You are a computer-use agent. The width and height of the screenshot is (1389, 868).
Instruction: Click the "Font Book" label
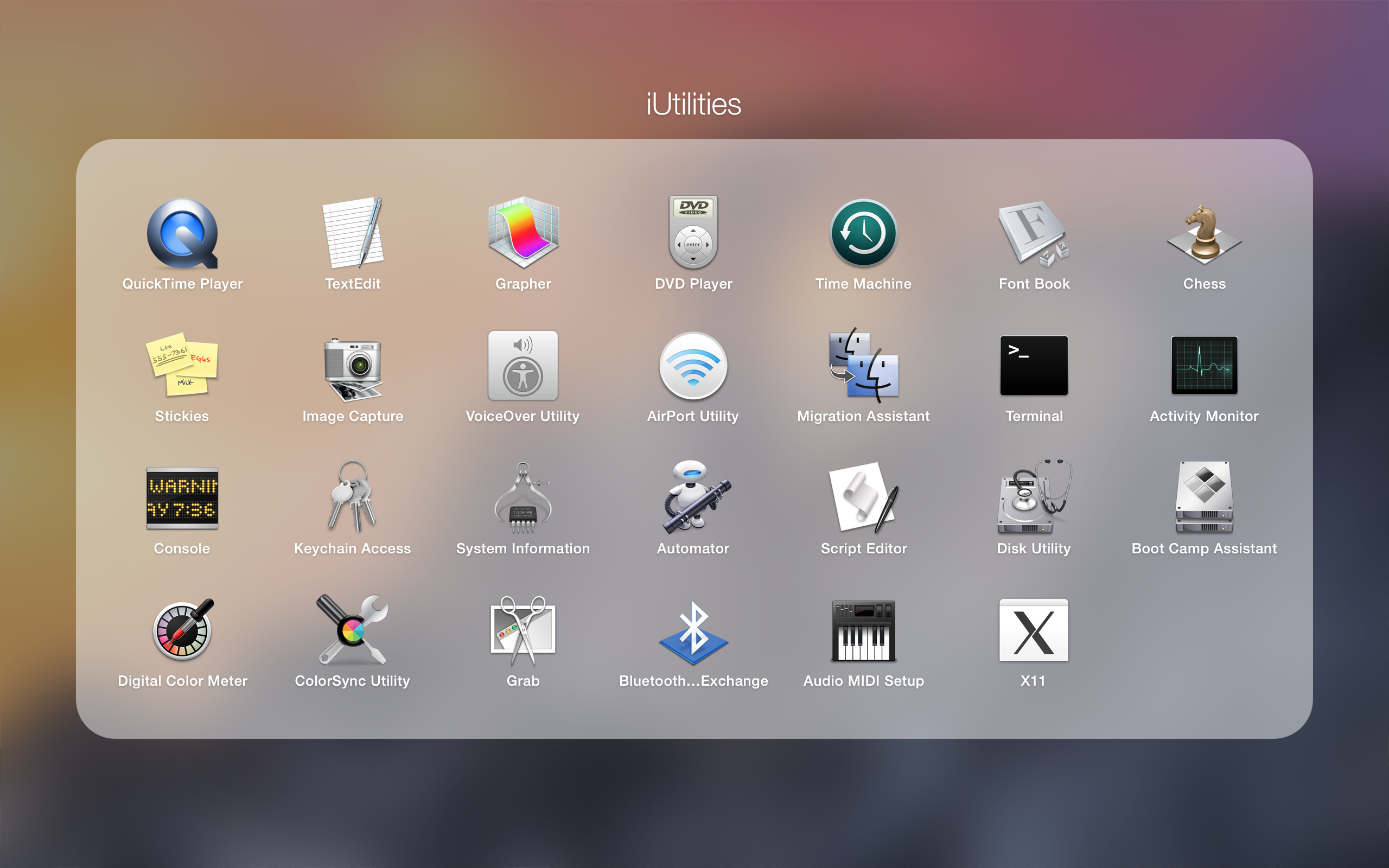click(x=1034, y=284)
